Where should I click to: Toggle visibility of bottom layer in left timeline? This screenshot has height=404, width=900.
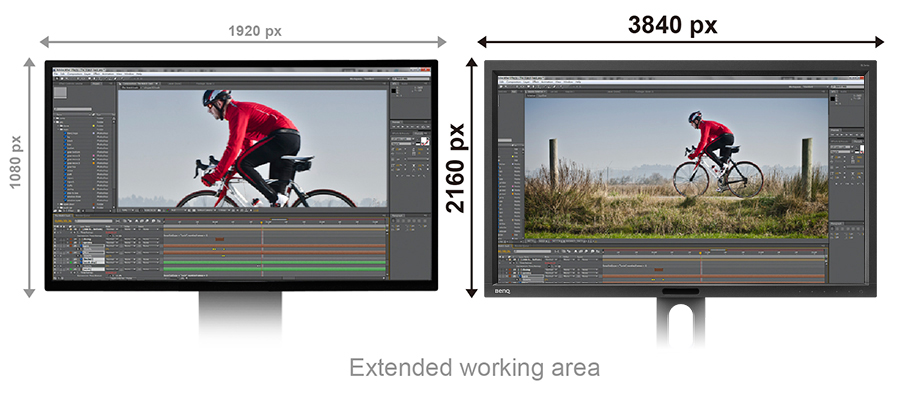pyautogui.click(x=56, y=267)
